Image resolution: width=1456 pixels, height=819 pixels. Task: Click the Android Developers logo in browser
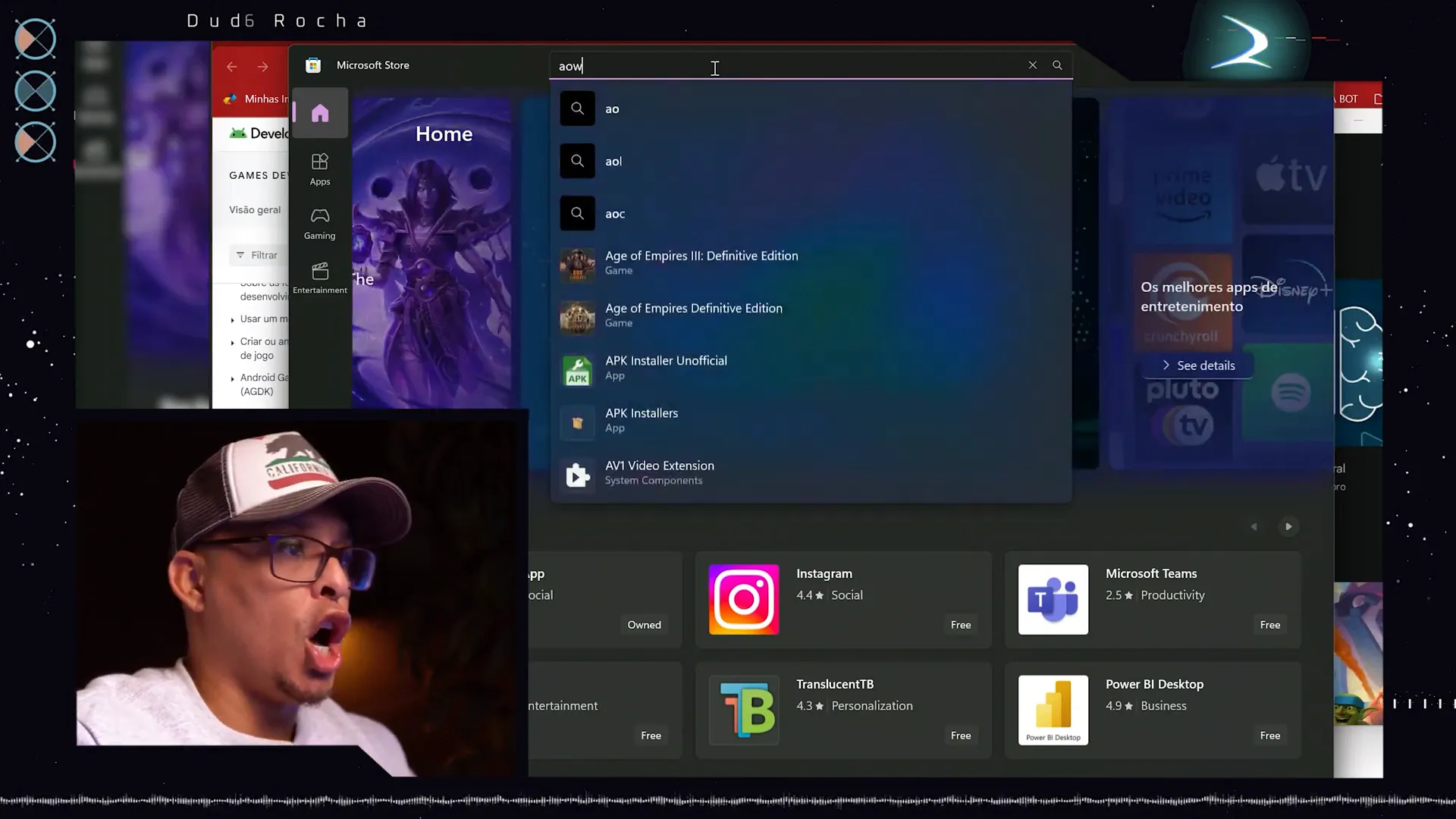238,133
